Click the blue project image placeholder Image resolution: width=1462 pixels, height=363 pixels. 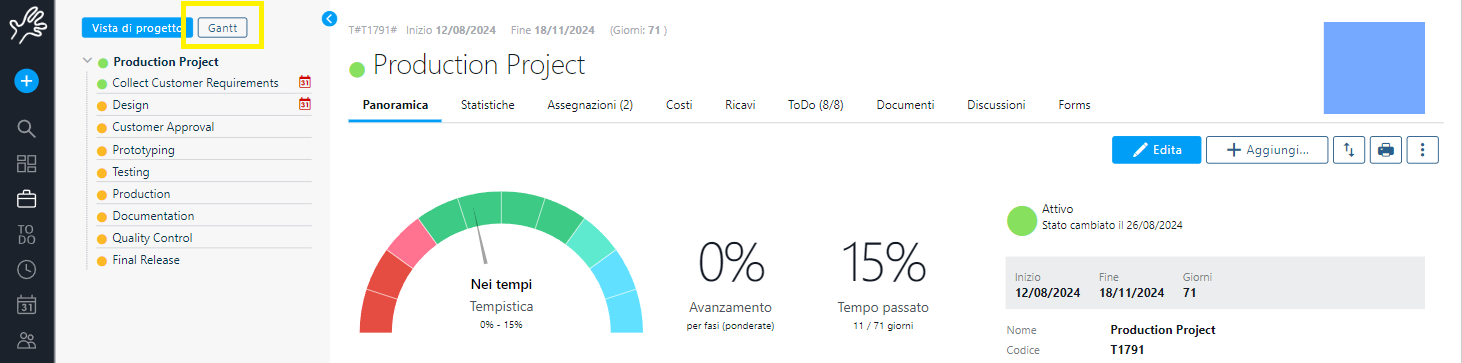pos(1374,68)
